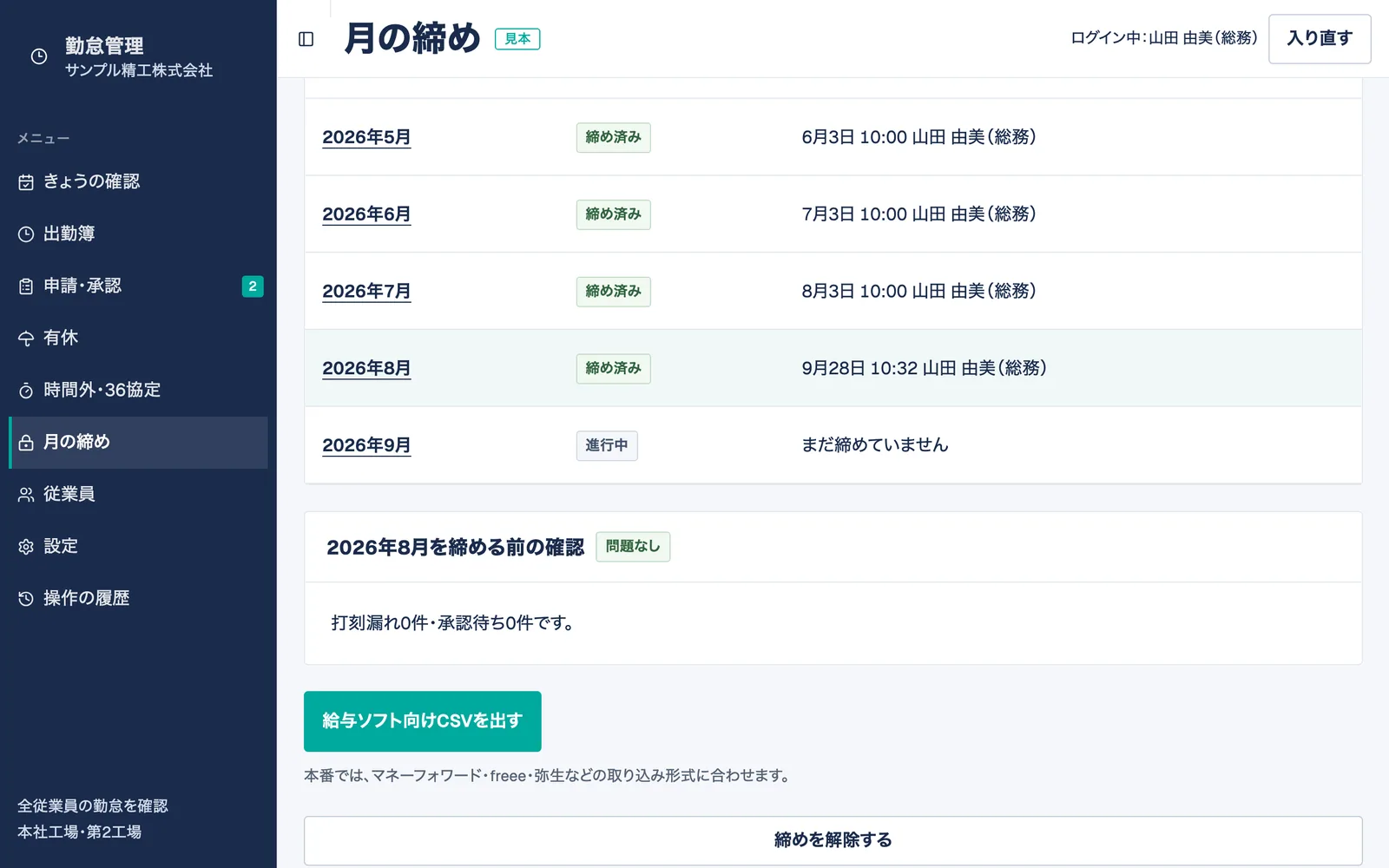The image size is (1389, 868).
Task: Open 時間外・36協定 page
Action: click(x=139, y=391)
